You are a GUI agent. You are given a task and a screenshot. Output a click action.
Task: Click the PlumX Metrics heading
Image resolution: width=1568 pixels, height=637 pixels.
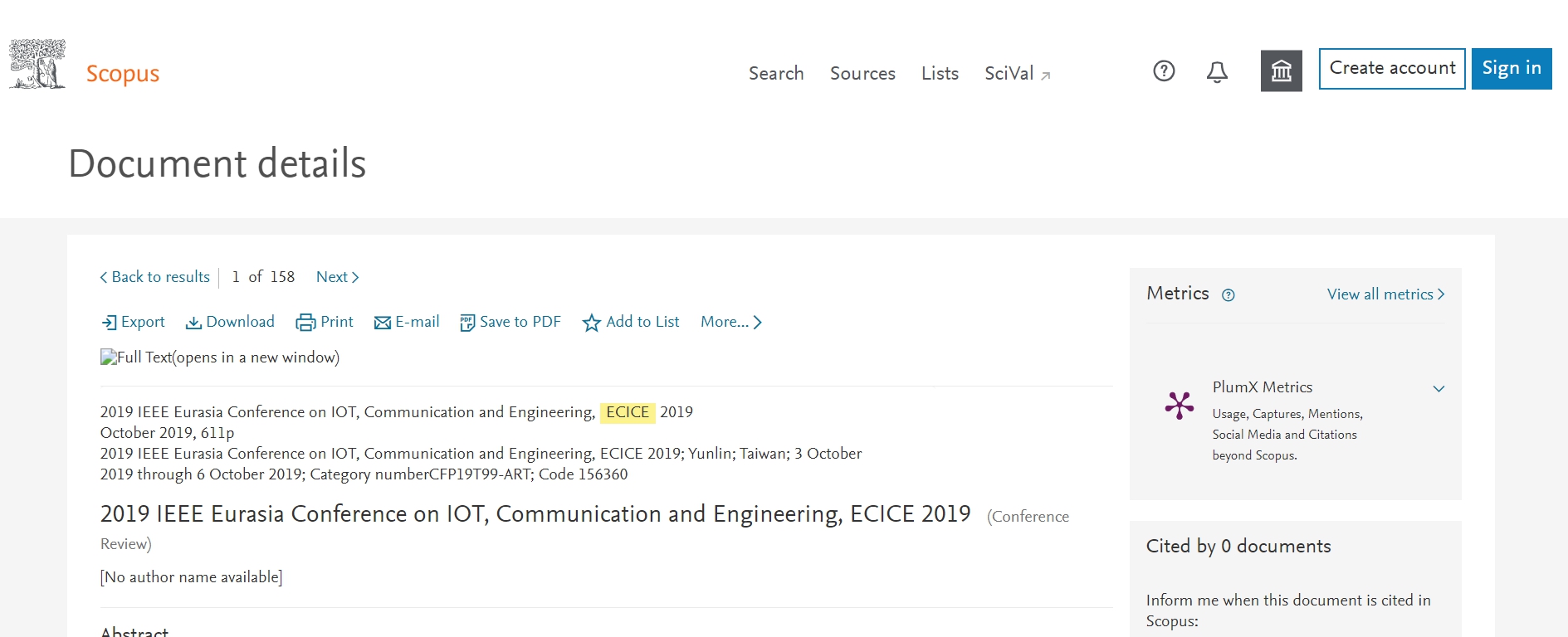coord(1263,387)
